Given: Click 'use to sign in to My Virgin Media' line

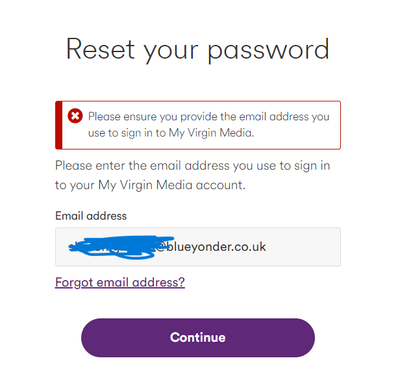Looking at the screenshot, I should [x=171, y=133].
